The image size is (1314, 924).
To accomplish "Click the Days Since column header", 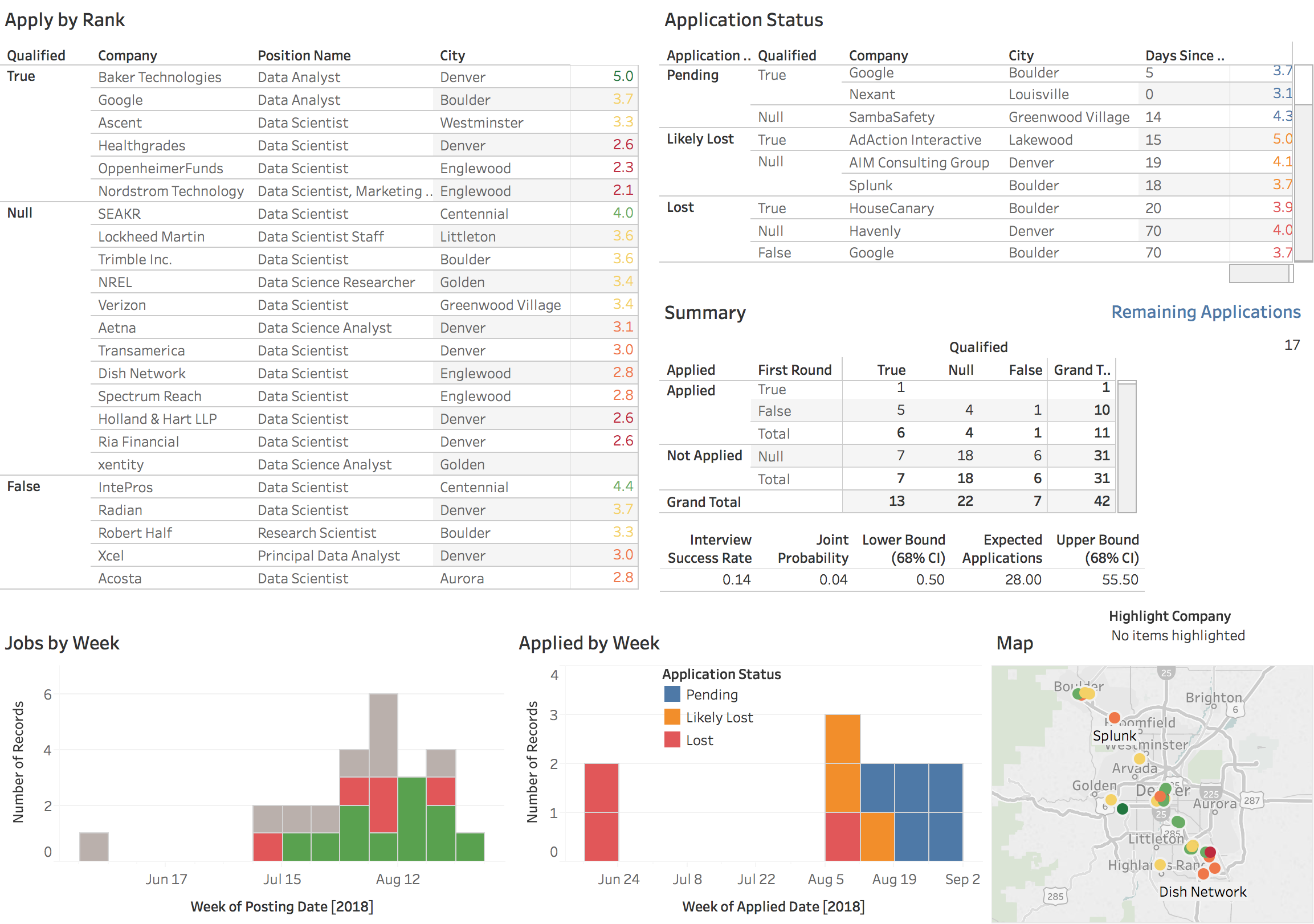I will point(1184,55).
